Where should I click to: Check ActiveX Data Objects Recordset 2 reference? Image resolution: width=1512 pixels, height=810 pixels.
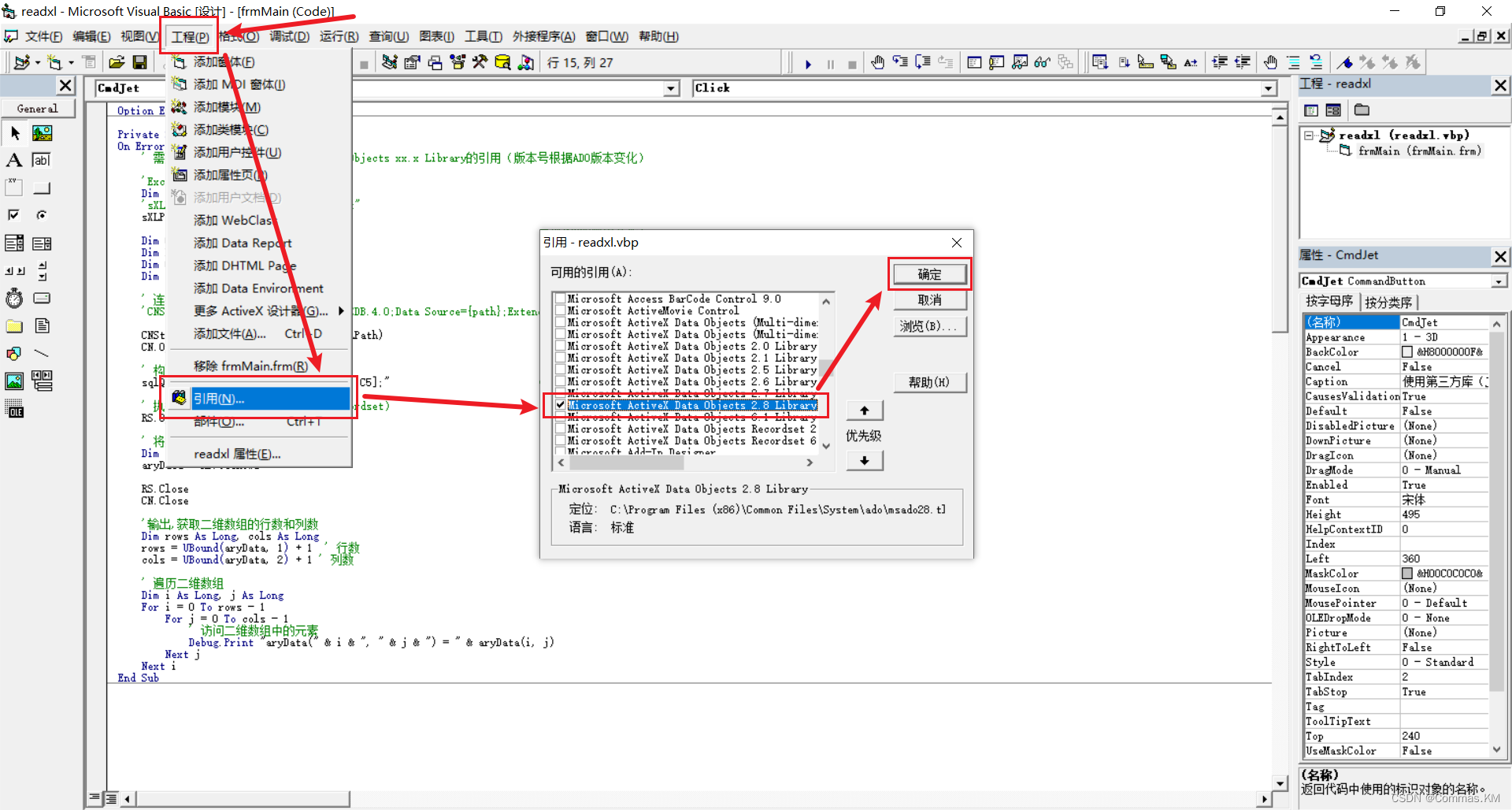click(560, 429)
